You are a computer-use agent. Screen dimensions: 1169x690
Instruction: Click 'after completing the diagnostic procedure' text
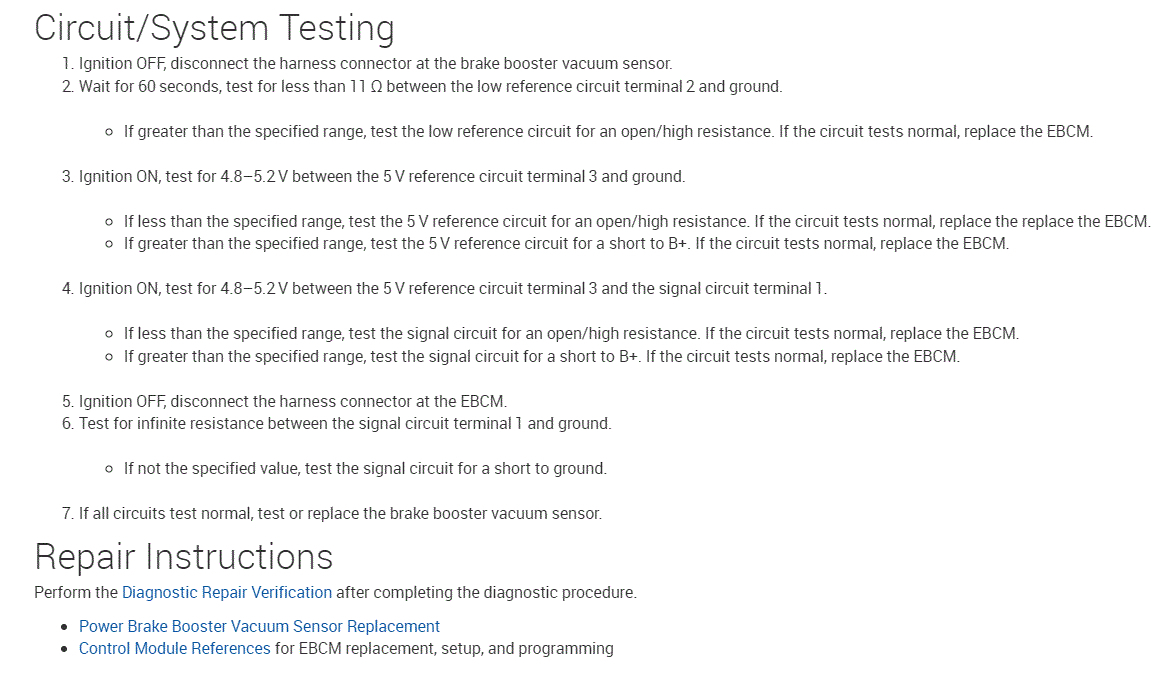coord(486,592)
